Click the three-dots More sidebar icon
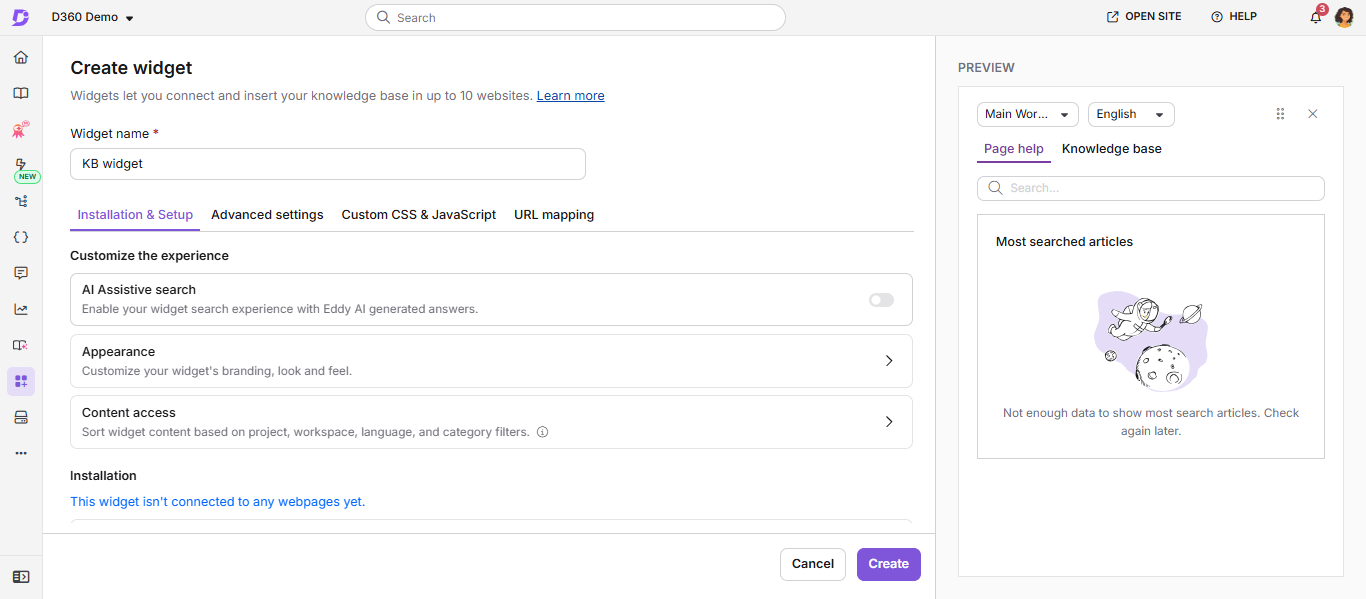This screenshot has width=1366, height=599. [21, 453]
